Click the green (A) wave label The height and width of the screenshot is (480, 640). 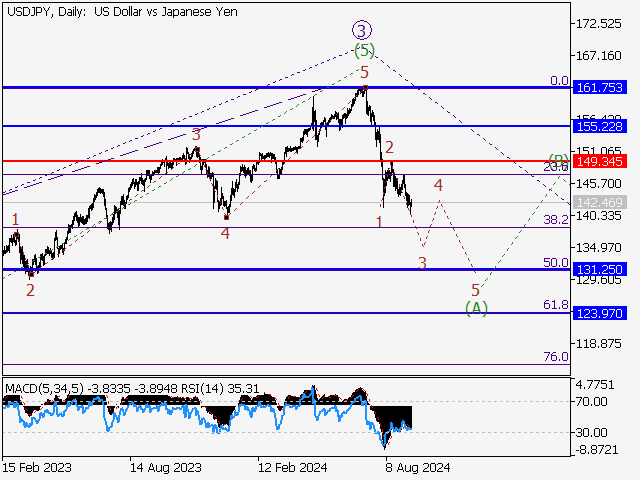pyautogui.click(x=477, y=308)
